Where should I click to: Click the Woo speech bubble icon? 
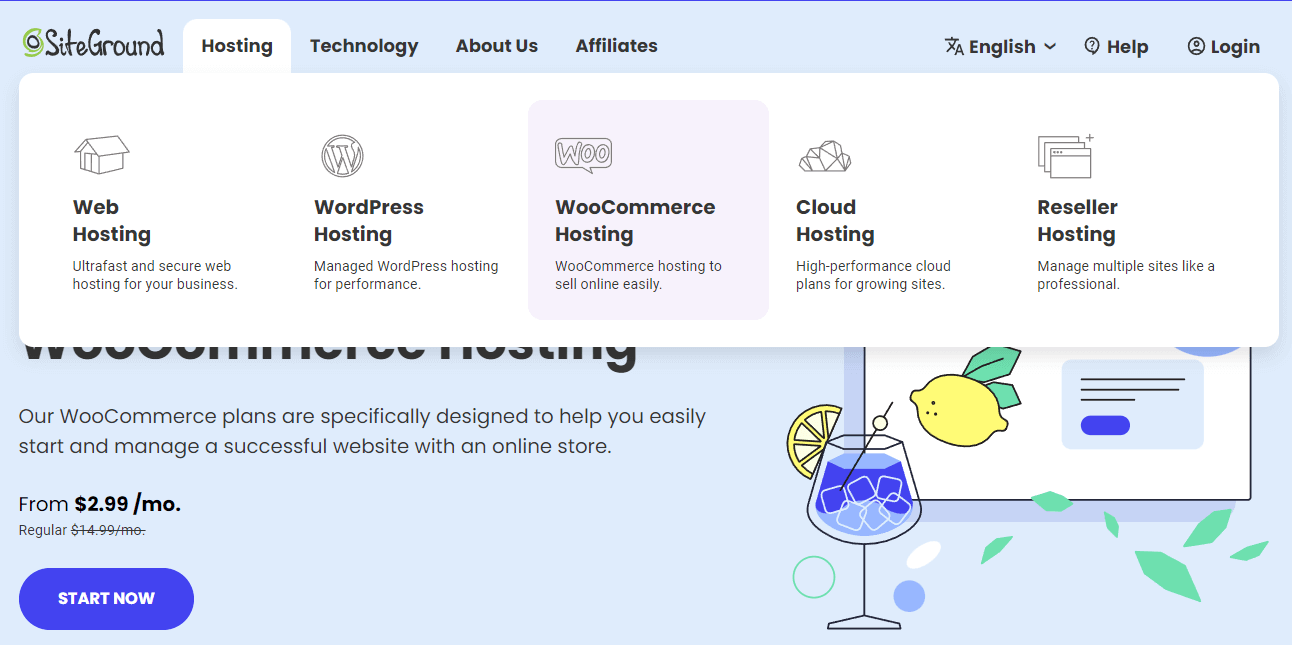pyautogui.click(x=583, y=155)
